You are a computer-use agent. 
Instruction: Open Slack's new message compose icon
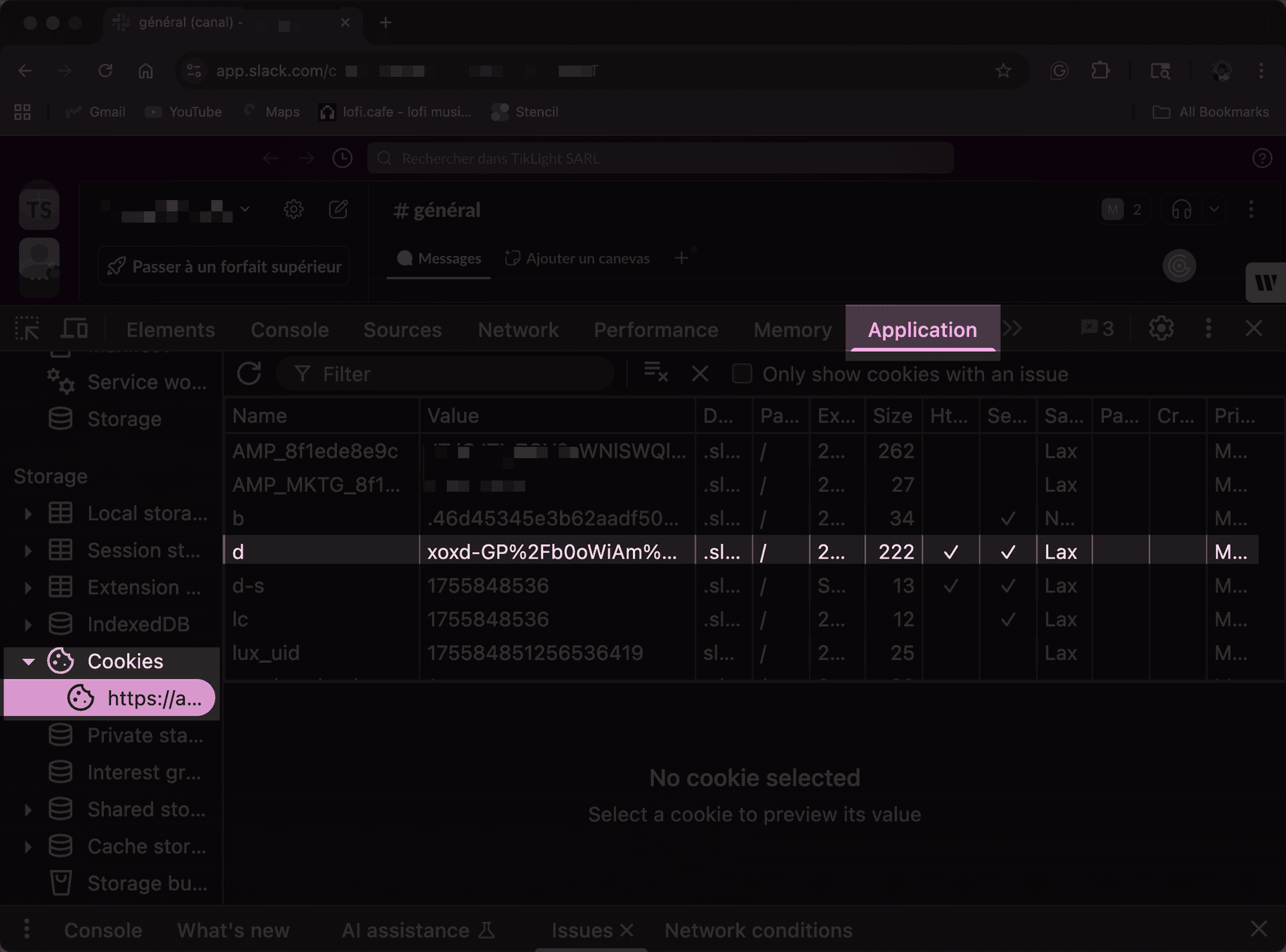tap(338, 209)
